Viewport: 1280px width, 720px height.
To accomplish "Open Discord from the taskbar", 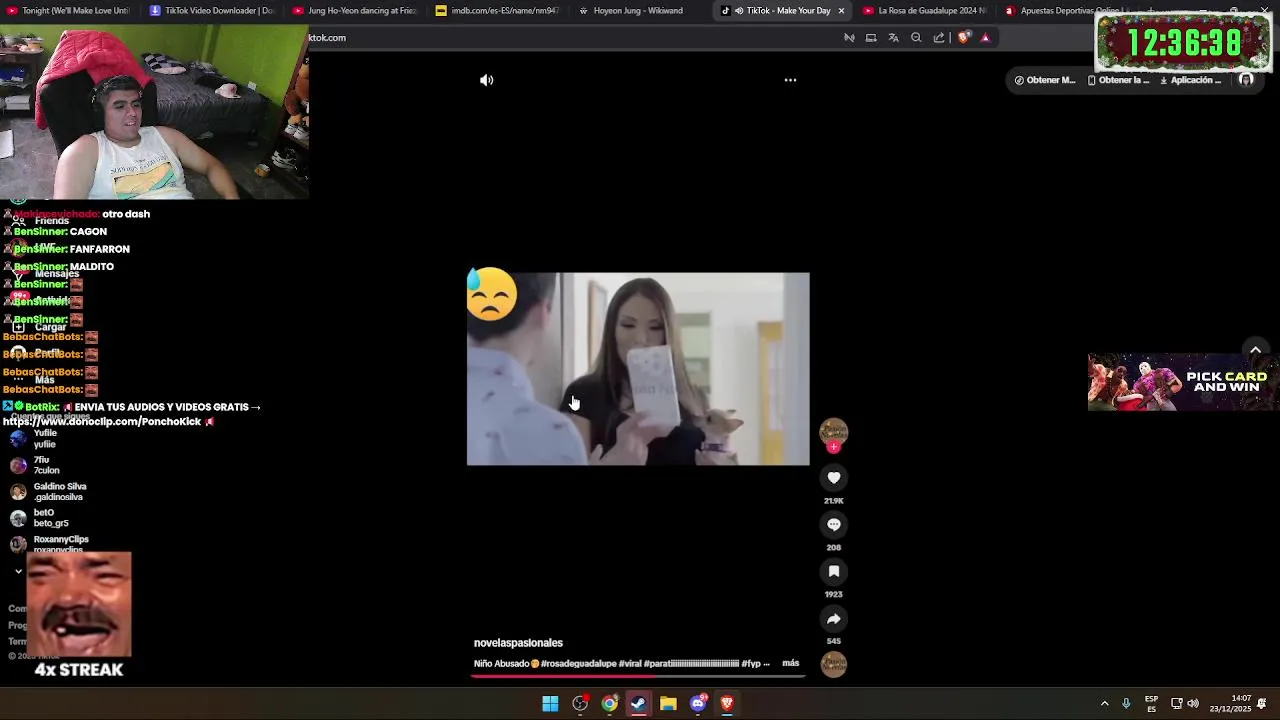I will (x=698, y=704).
